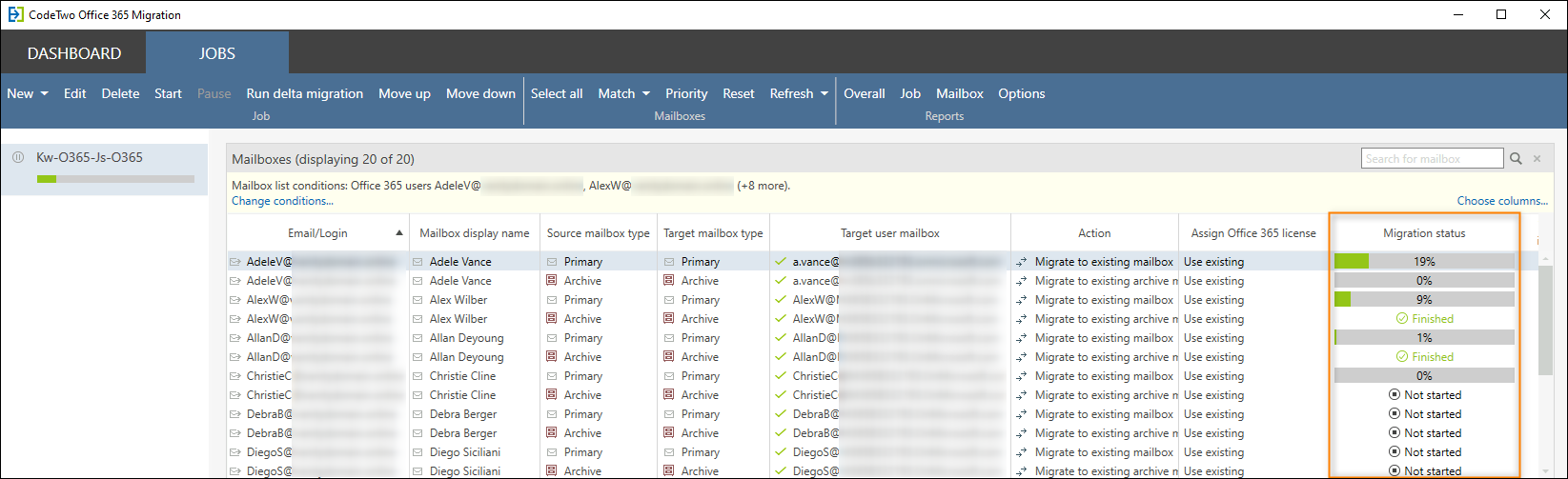The width and height of the screenshot is (1568, 479).
Task: Click Mailbox display name column header
Action: coord(475,233)
